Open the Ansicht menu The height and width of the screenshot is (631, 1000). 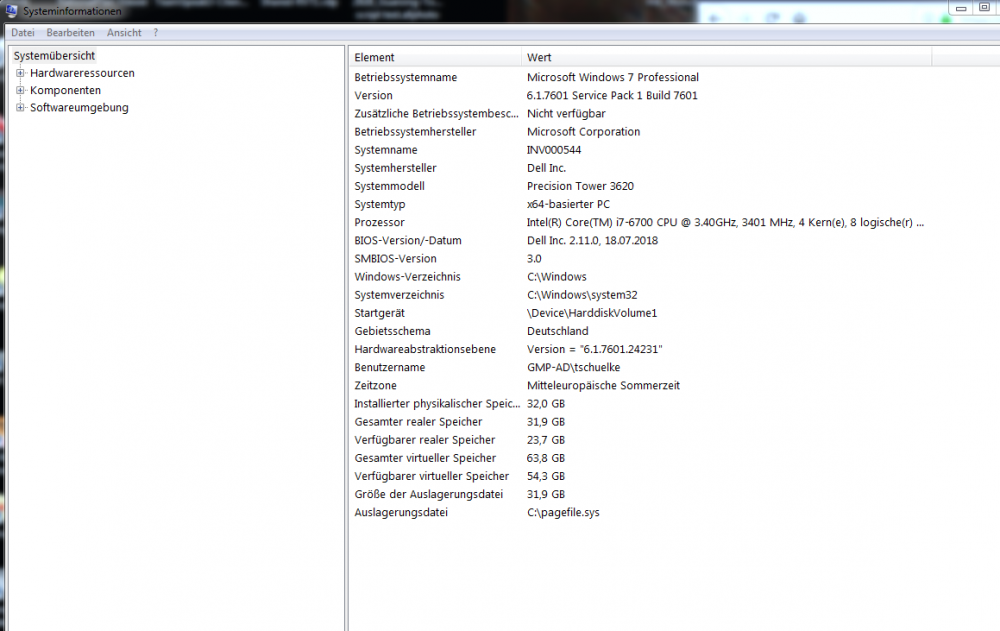point(123,32)
